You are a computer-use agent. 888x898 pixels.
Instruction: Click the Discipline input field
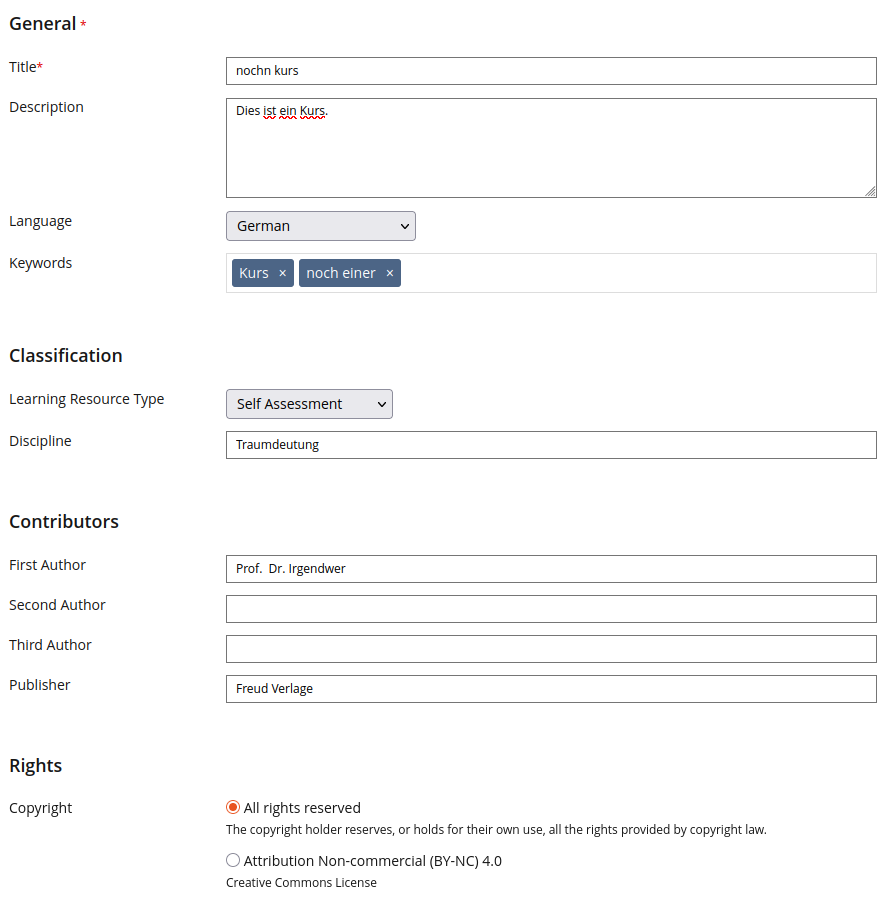(x=551, y=445)
